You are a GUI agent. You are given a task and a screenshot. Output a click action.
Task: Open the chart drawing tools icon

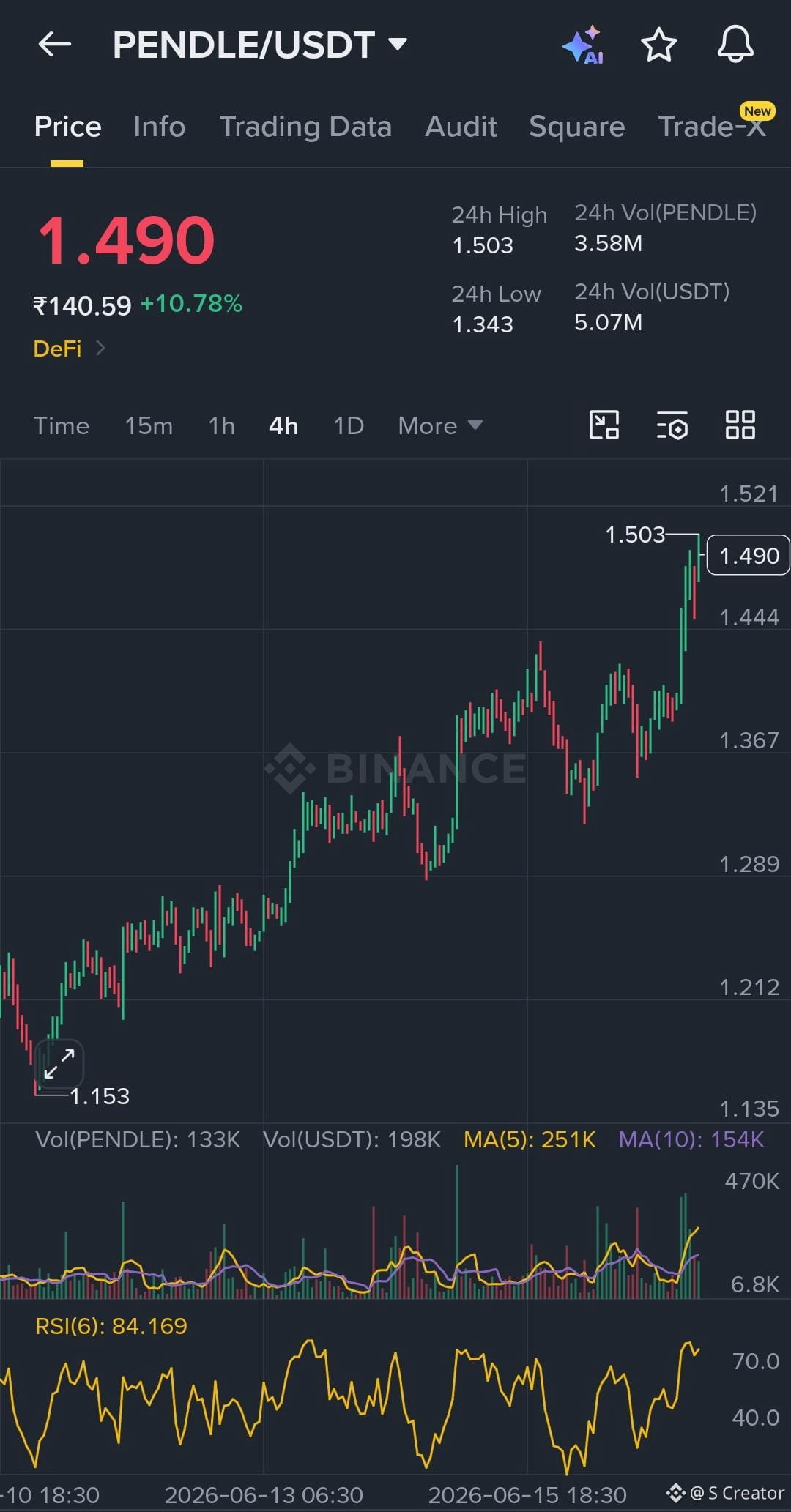tap(604, 425)
